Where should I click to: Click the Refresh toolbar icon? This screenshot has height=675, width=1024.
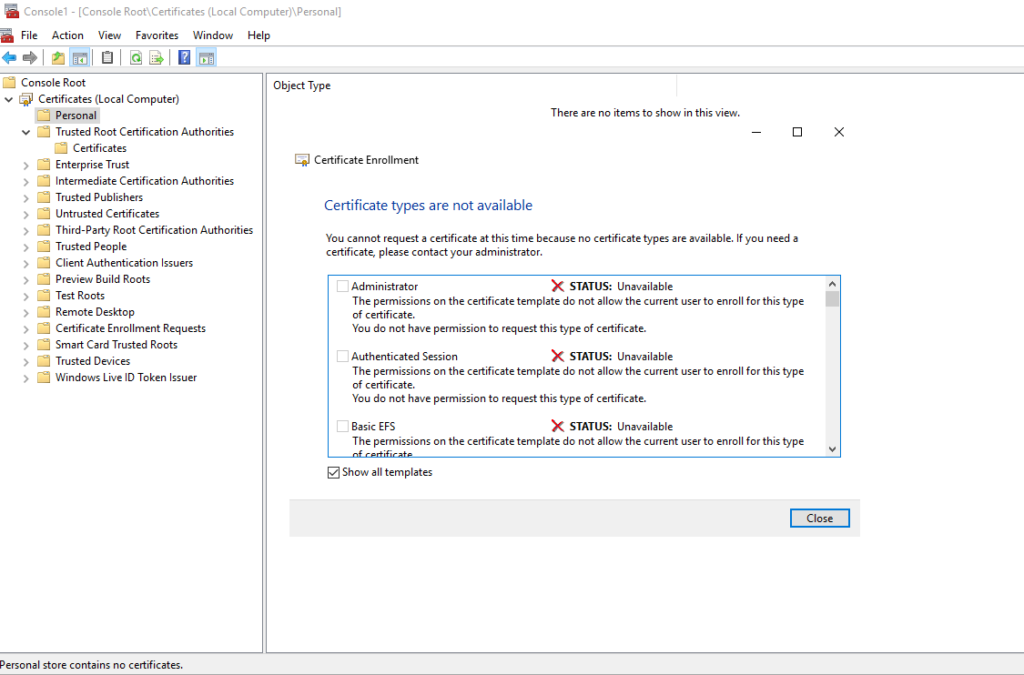(136, 58)
